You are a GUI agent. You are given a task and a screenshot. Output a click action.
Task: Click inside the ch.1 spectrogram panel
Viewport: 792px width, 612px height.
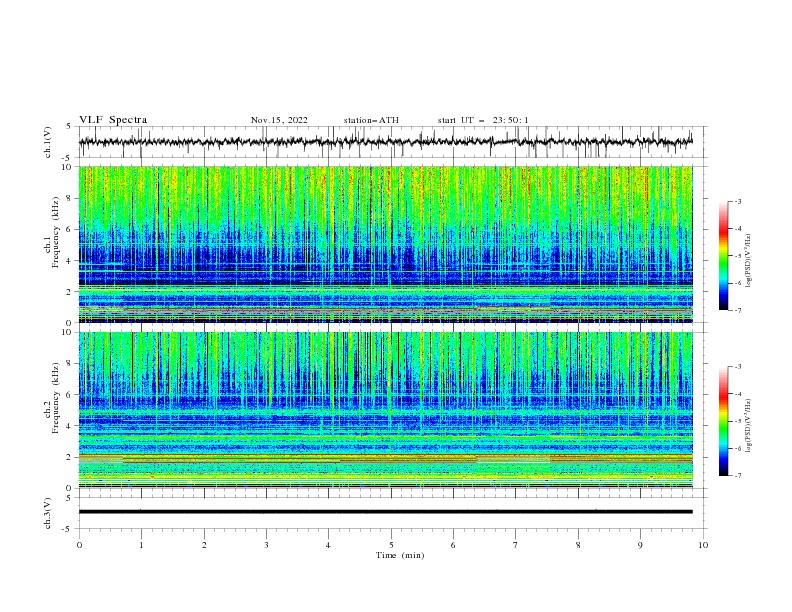[x=386, y=244]
